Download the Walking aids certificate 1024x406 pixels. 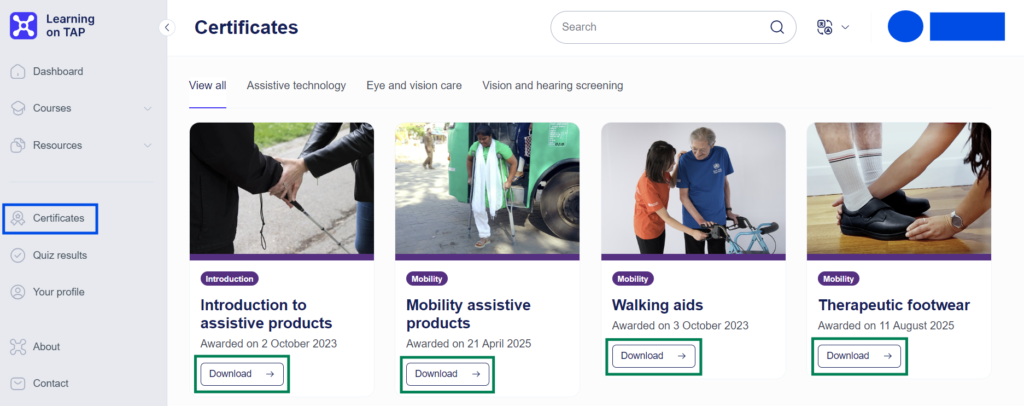pos(653,356)
